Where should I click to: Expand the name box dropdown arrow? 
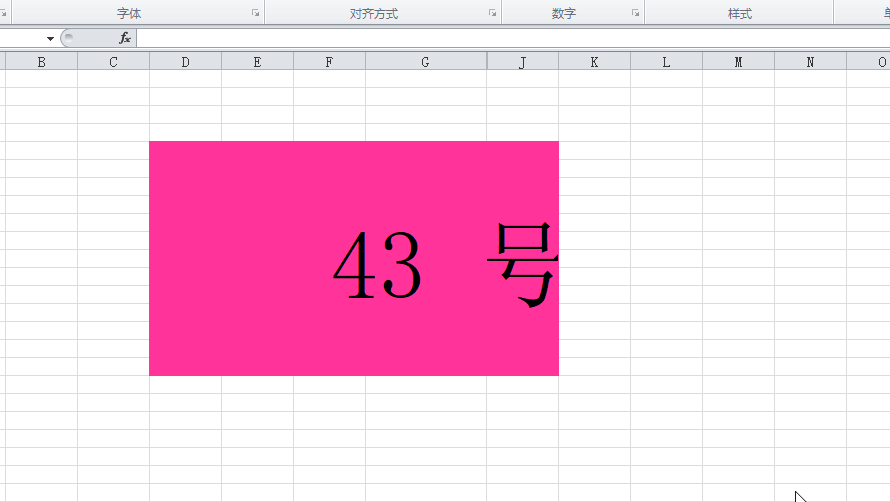pyautogui.click(x=50, y=38)
